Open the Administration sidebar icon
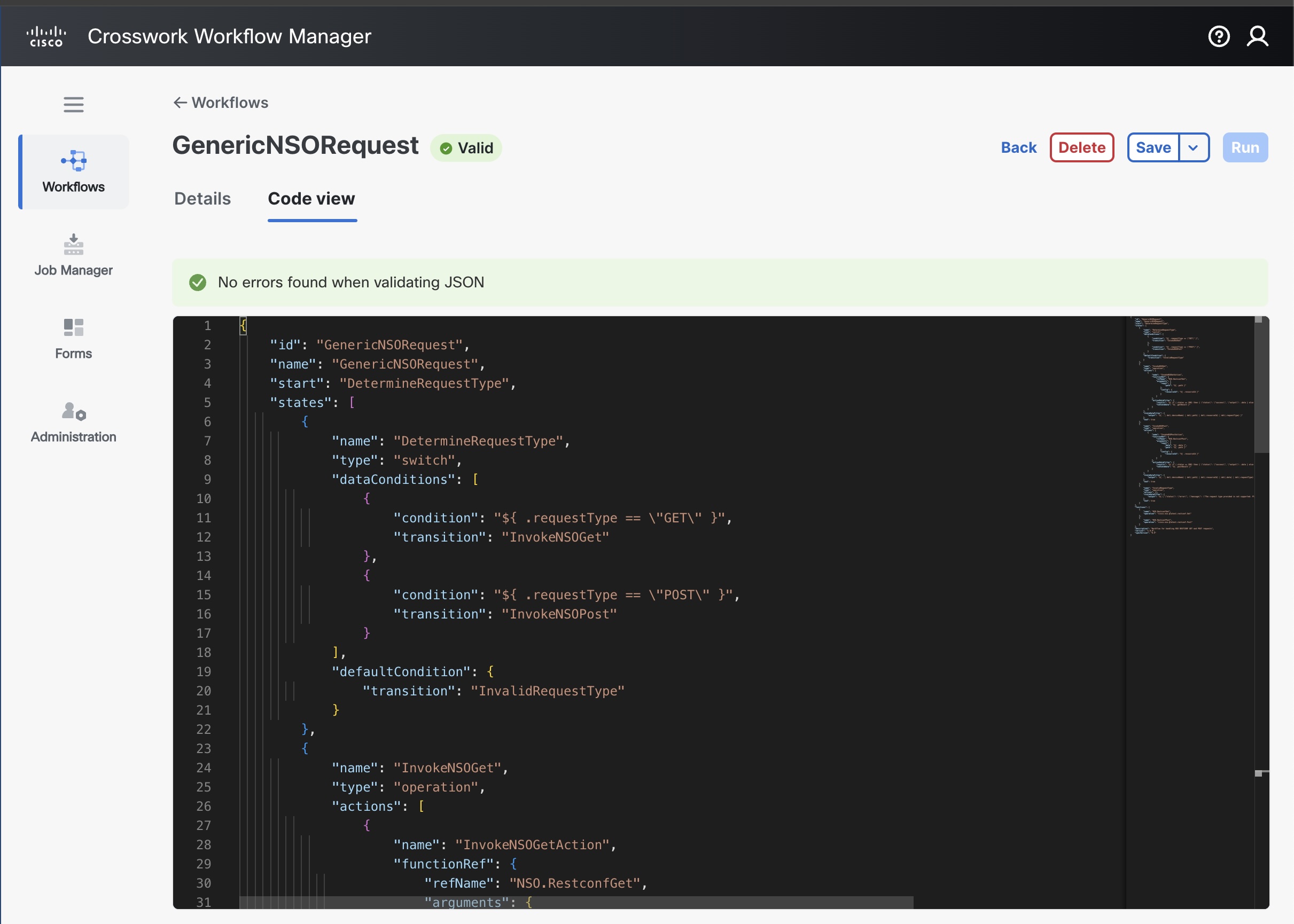The width and height of the screenshot is (1294, 924). tap(73, 411)
